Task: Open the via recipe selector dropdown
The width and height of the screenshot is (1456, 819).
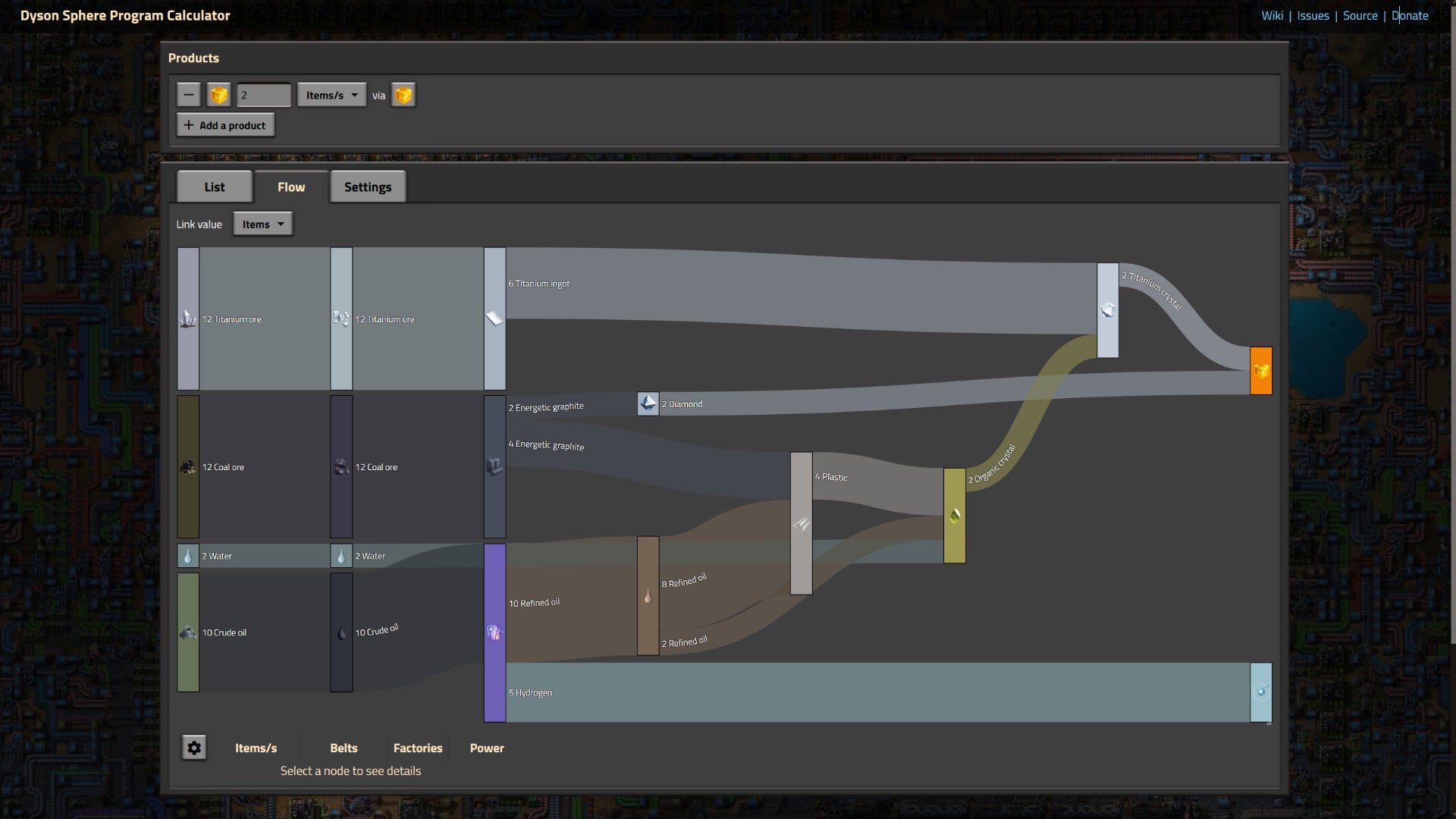Action: (x=403, y=94)
